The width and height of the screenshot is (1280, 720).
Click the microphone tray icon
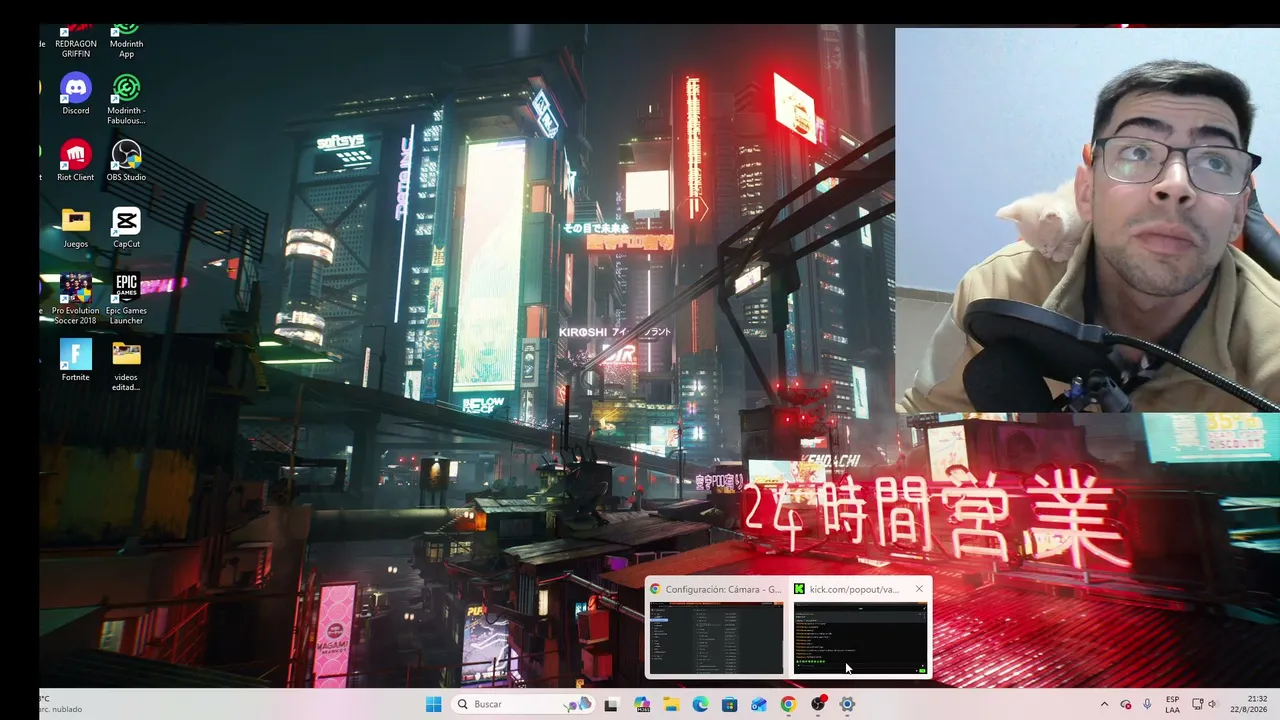click(x=1147, y=704)
